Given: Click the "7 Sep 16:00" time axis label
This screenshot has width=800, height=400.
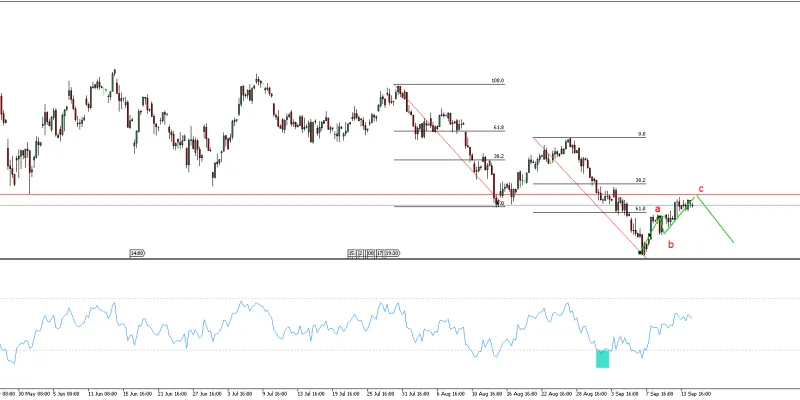Looking at the screenshot, I should [660, 394].
